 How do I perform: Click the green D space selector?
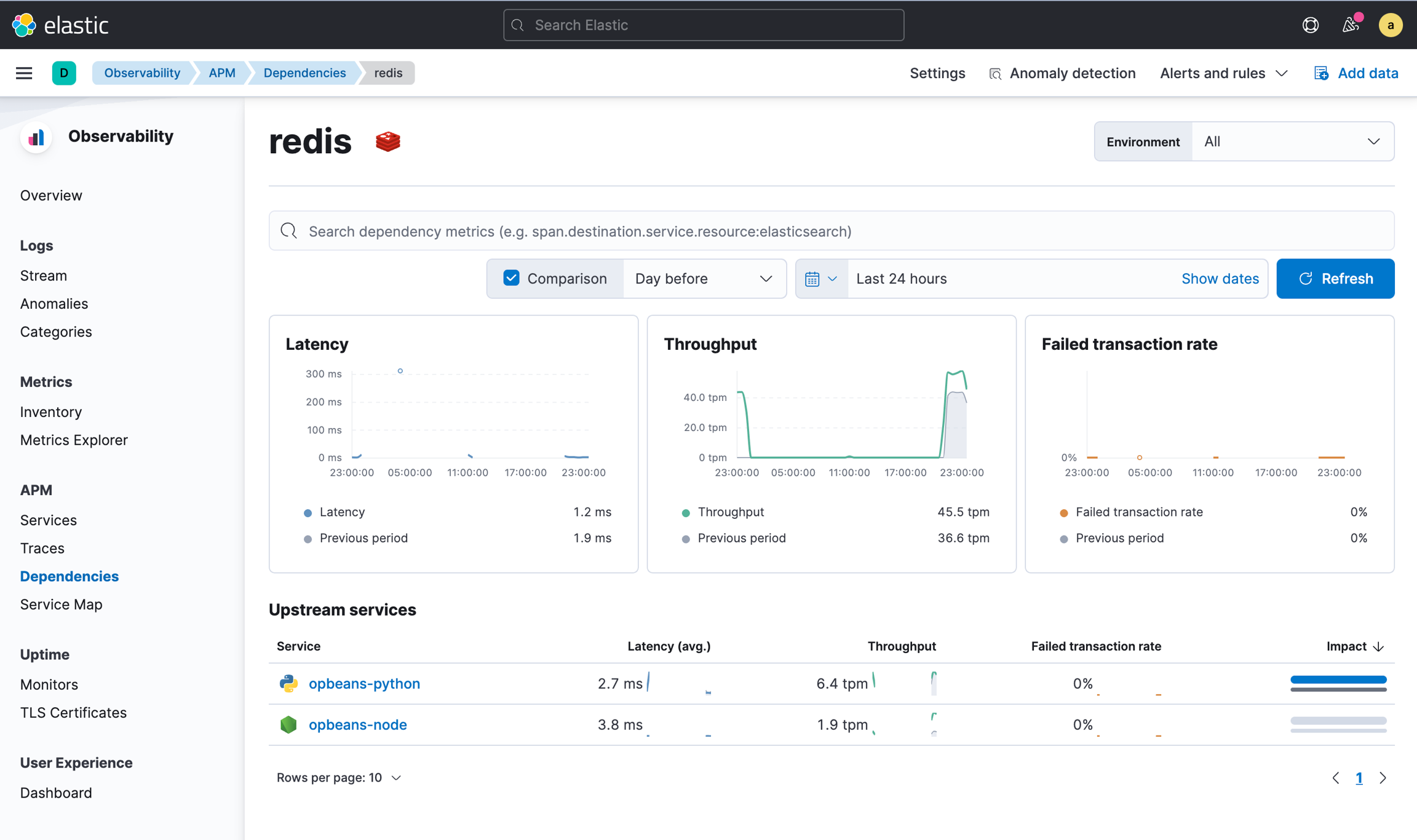pyautogui.click(x=64, y=73)
